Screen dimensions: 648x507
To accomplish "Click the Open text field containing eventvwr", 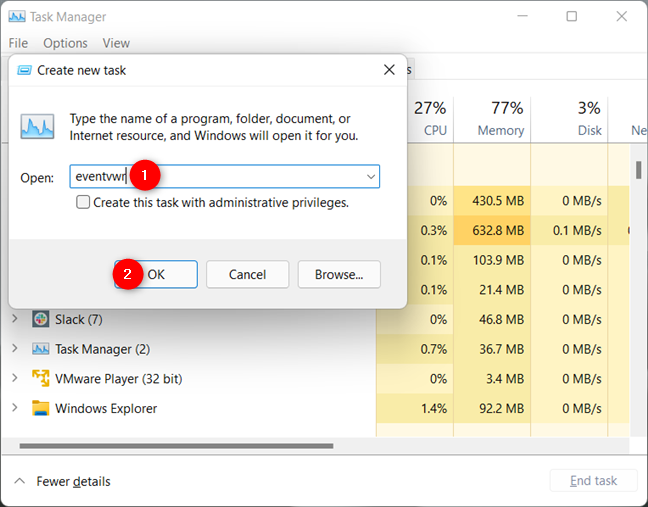I will point(224,177).
